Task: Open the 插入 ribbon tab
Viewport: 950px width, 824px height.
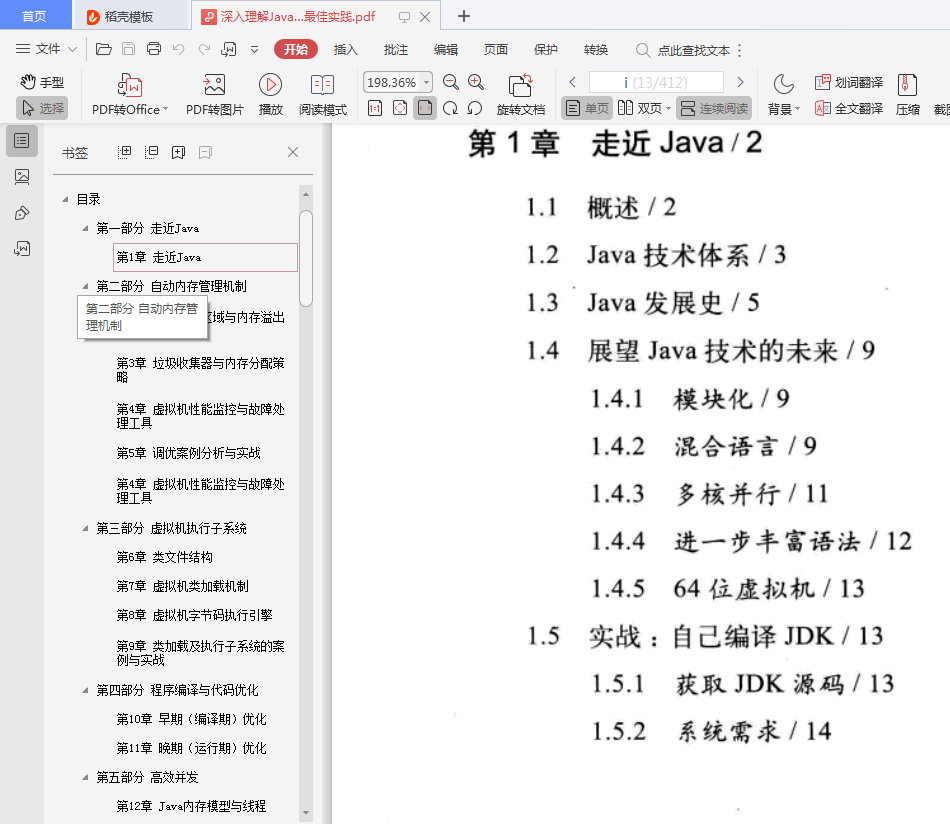Action: point(346,49)
